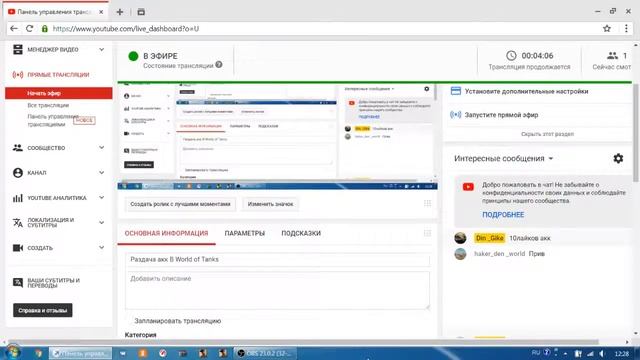Click the Запустите прямой эфир link

pos(501,115)
